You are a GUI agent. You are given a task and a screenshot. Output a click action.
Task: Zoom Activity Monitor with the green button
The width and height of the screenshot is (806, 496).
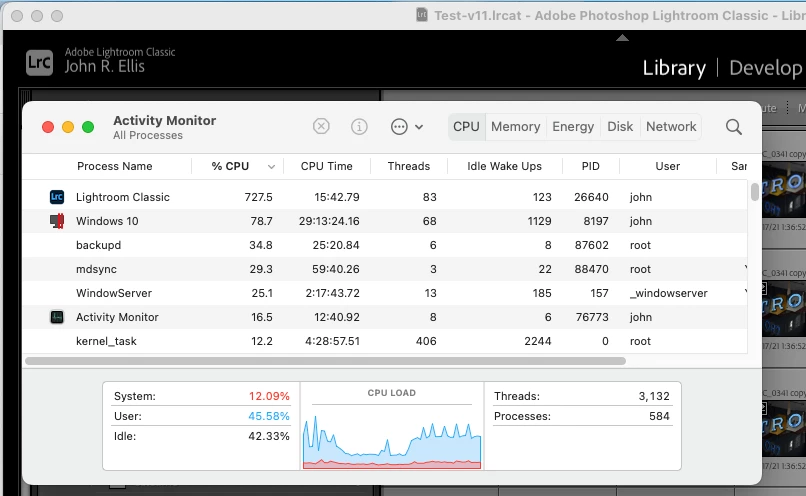click(x=88, y=127)
